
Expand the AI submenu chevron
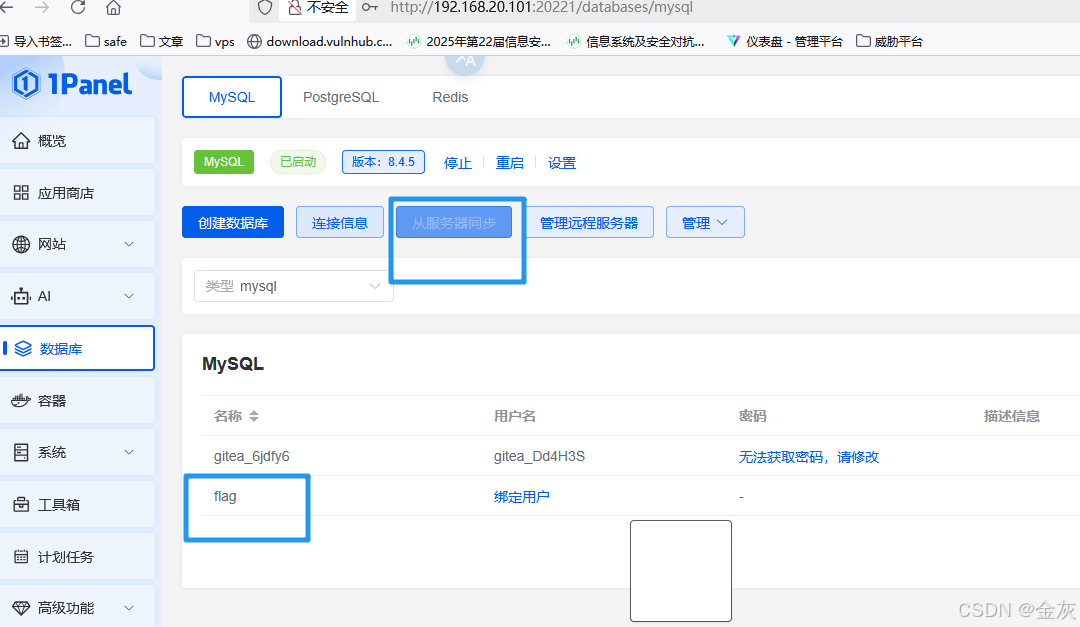(129, 296)
